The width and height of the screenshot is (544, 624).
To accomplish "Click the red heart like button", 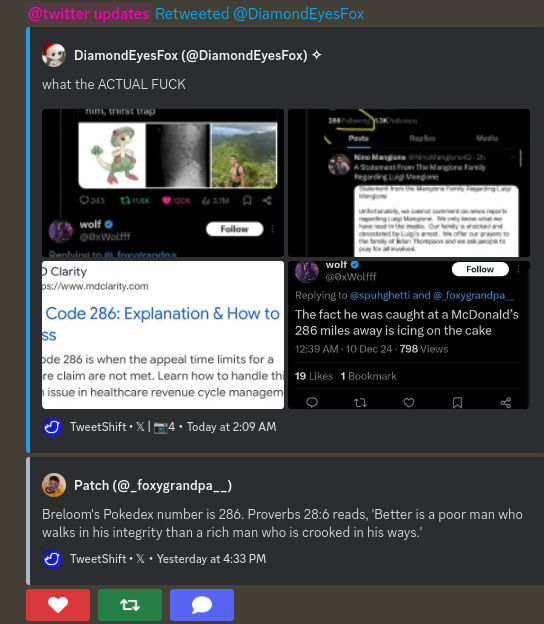I will pyautogui.click(x=58, y=604).
